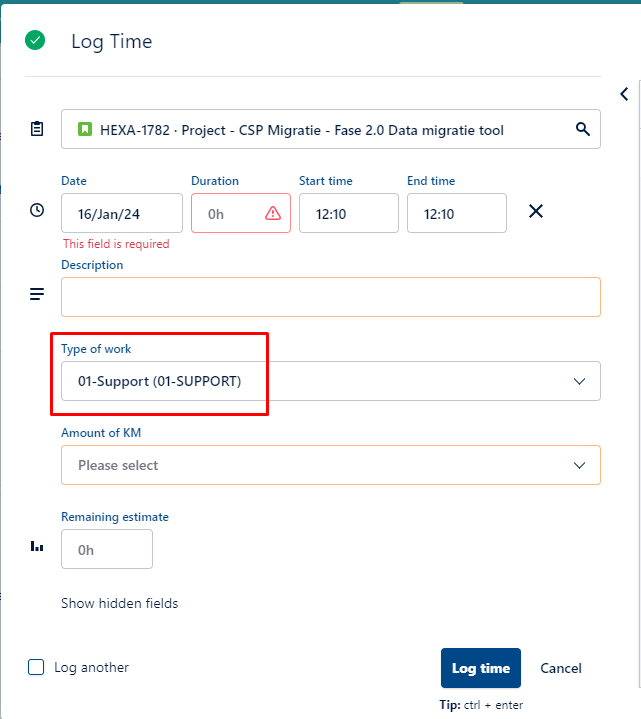Click the search magnifier in issue field
The width and height of the screenshot is (641, 719).
pos(583,129)
